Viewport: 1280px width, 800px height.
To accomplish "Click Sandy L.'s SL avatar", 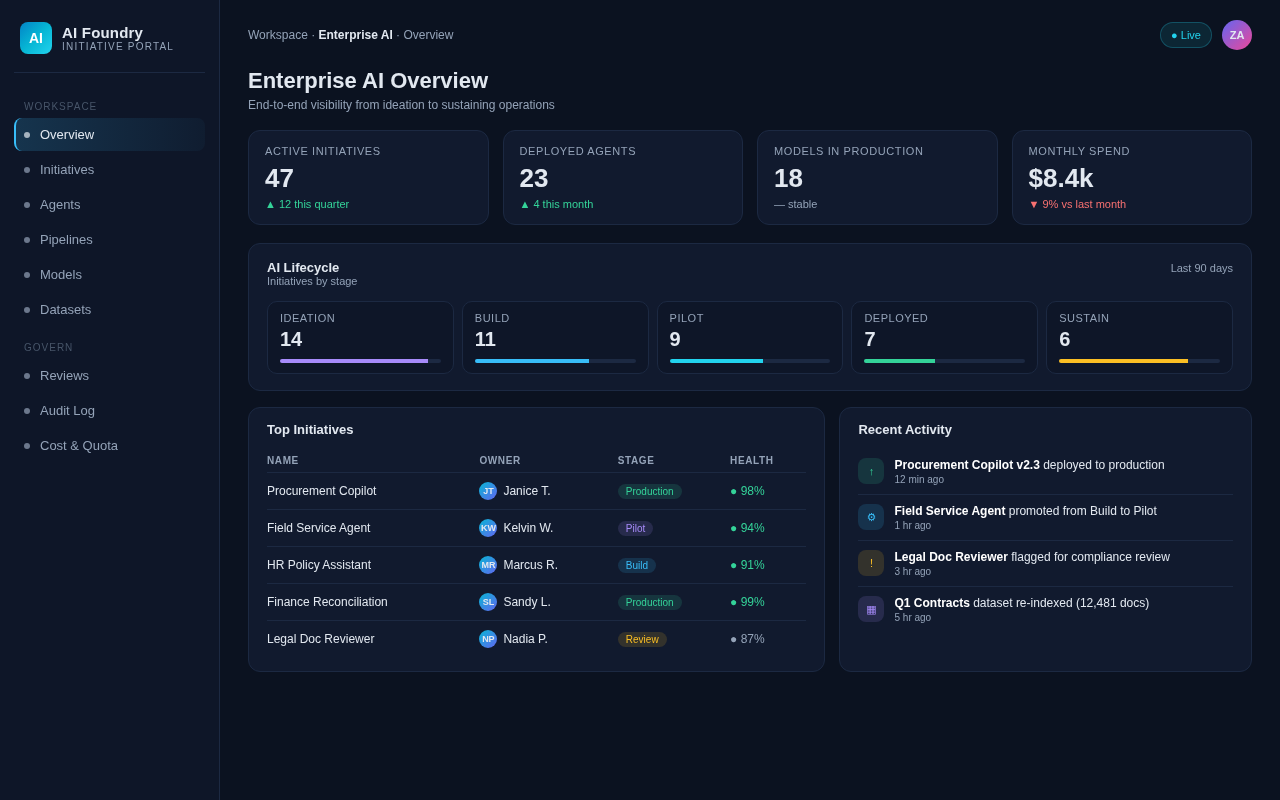I will click(488, 602).
